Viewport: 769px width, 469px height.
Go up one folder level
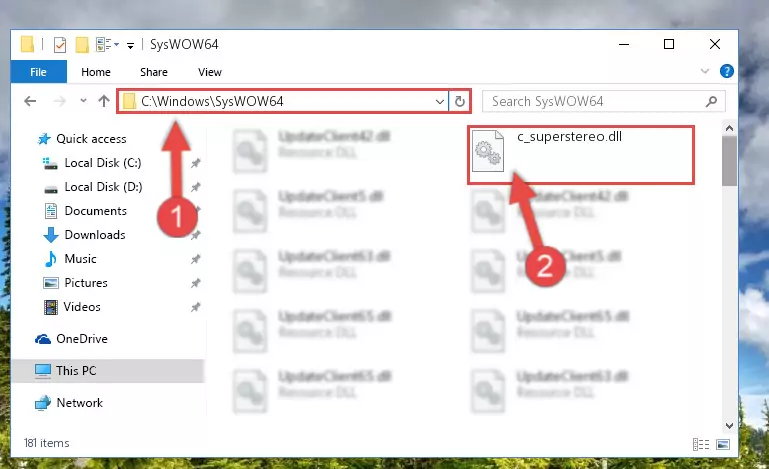click(103, 101)
